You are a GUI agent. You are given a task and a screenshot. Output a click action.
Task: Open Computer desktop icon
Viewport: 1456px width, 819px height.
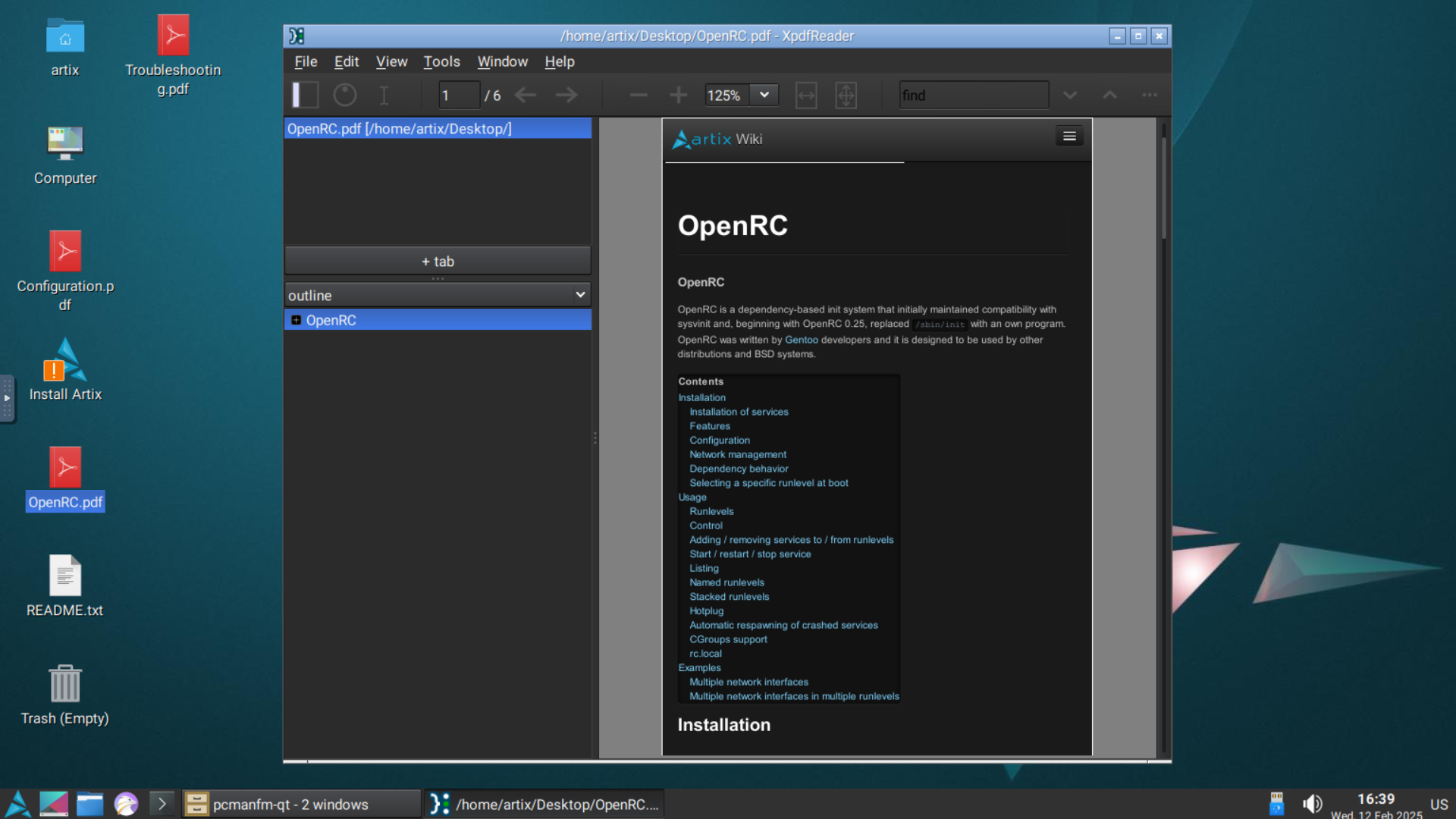(65, 155)
